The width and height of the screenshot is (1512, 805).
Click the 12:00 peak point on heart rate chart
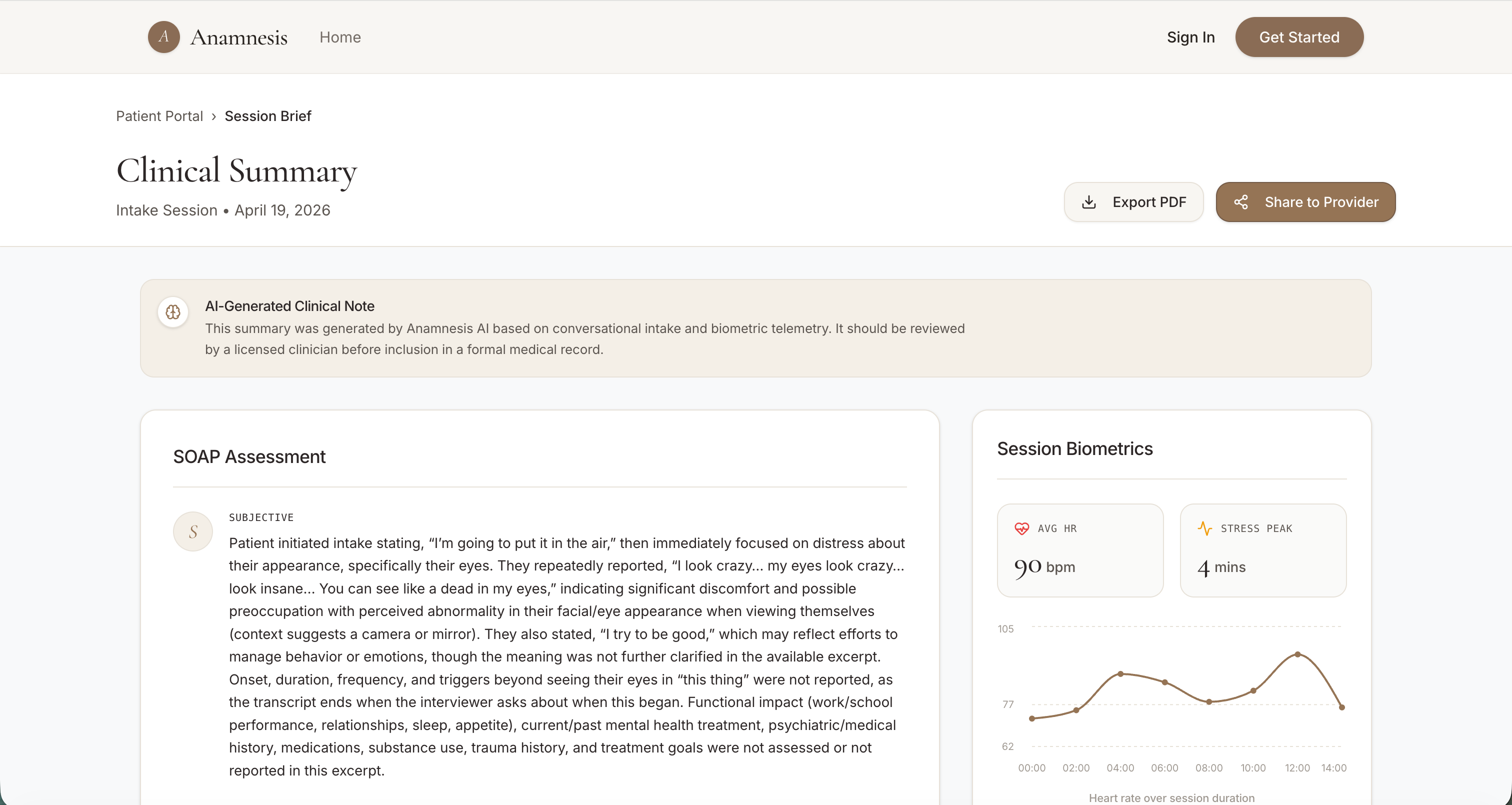coord(1298,654)
